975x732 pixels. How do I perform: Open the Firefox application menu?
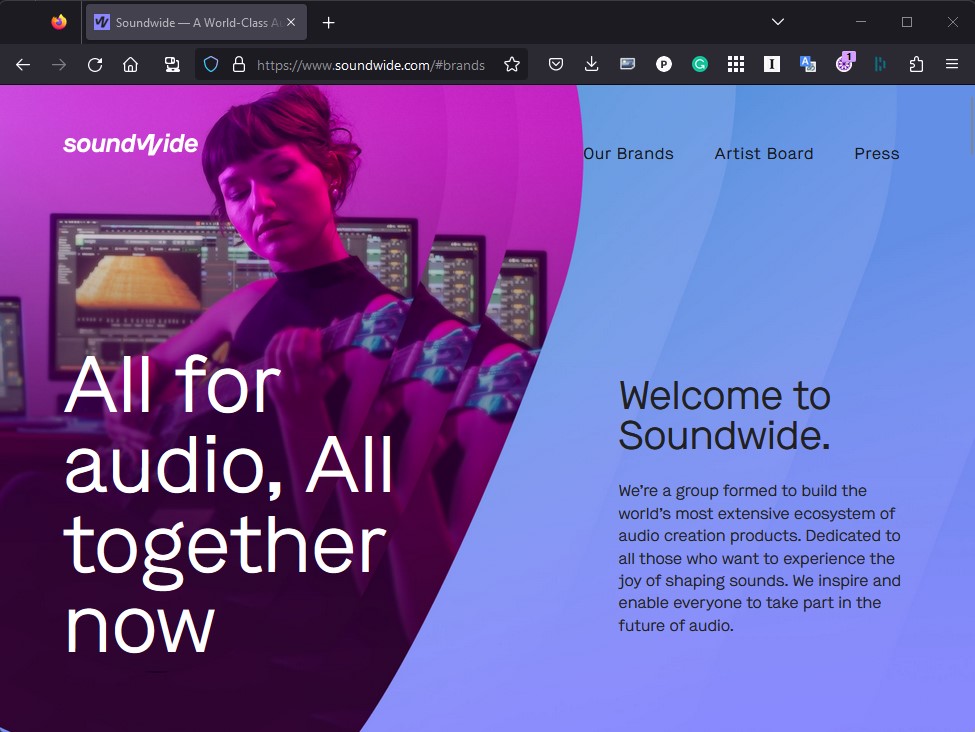coord(952,65)
